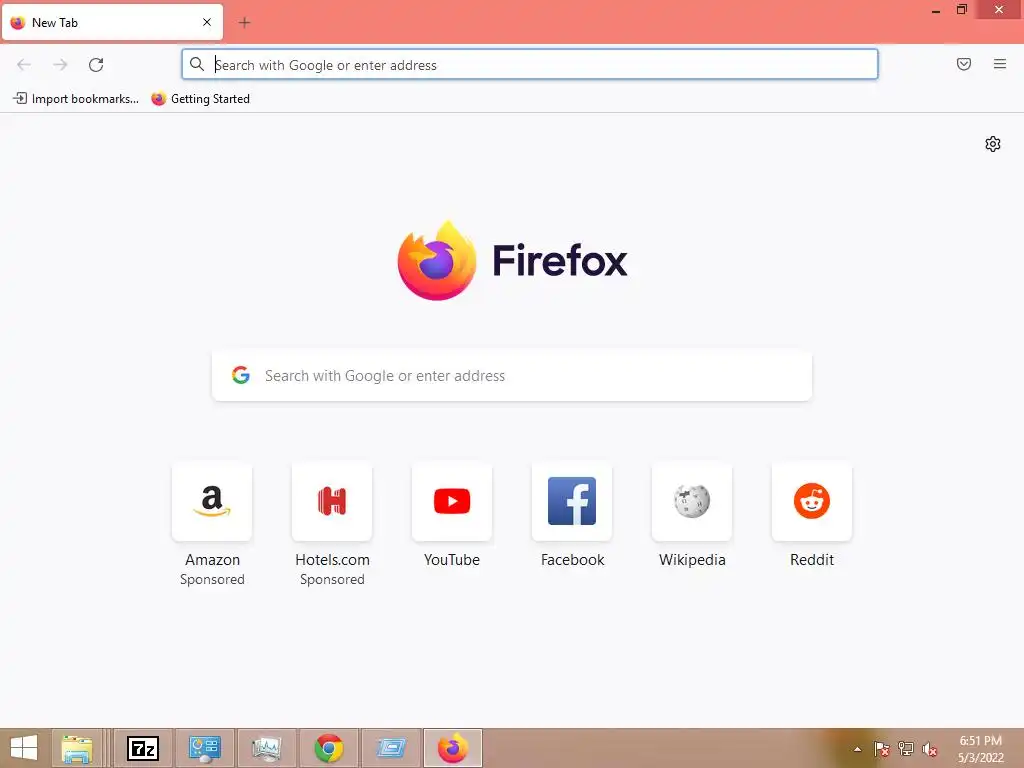Click the muted volume tray icon

pos(930,749)
